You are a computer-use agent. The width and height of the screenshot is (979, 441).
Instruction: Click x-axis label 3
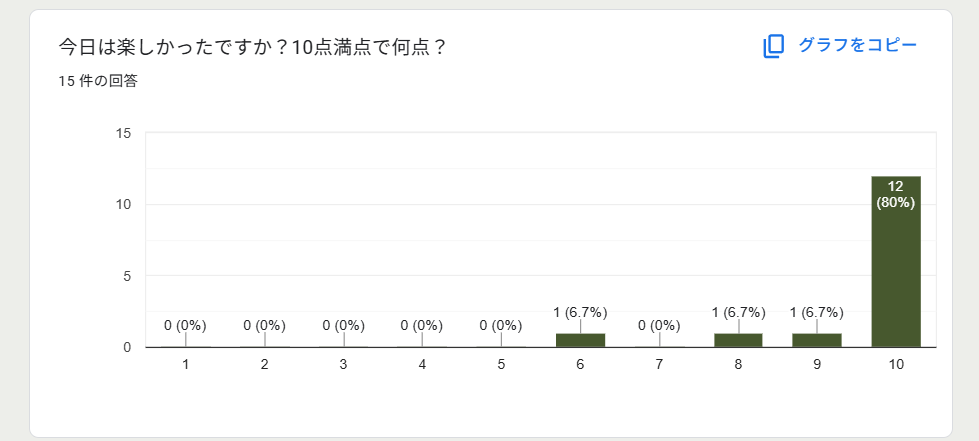[343, 365]
